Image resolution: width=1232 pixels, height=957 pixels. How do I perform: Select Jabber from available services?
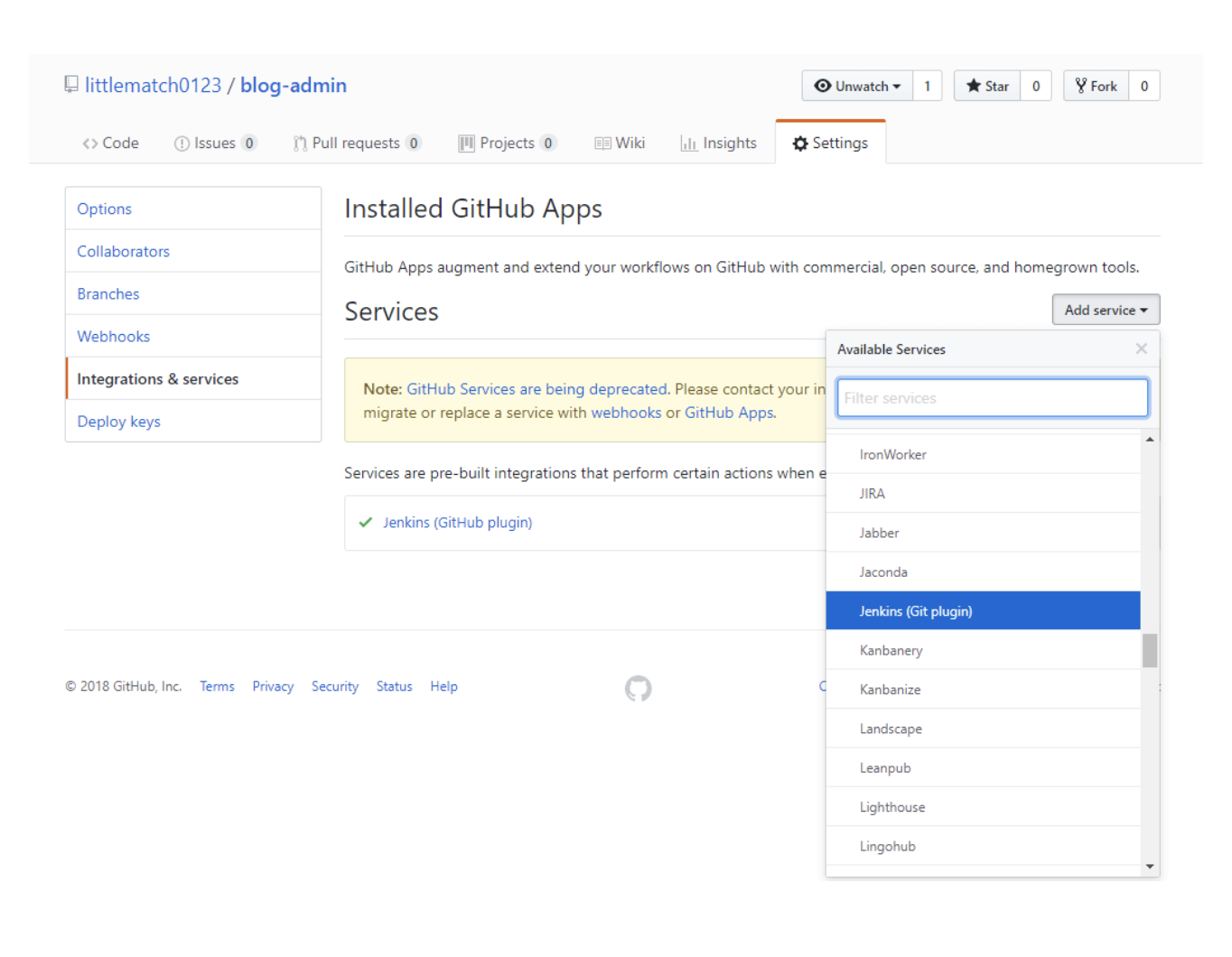click(x=984, y=533)
